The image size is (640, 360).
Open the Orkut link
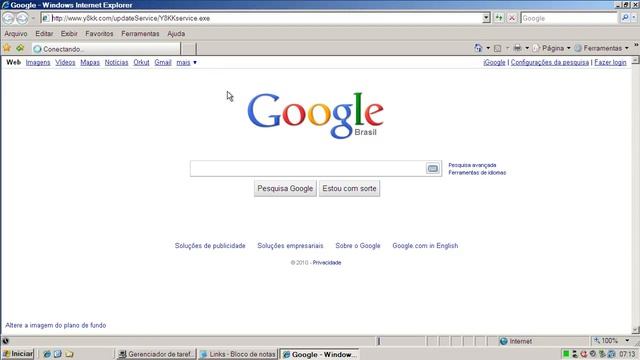coord(141,62)
